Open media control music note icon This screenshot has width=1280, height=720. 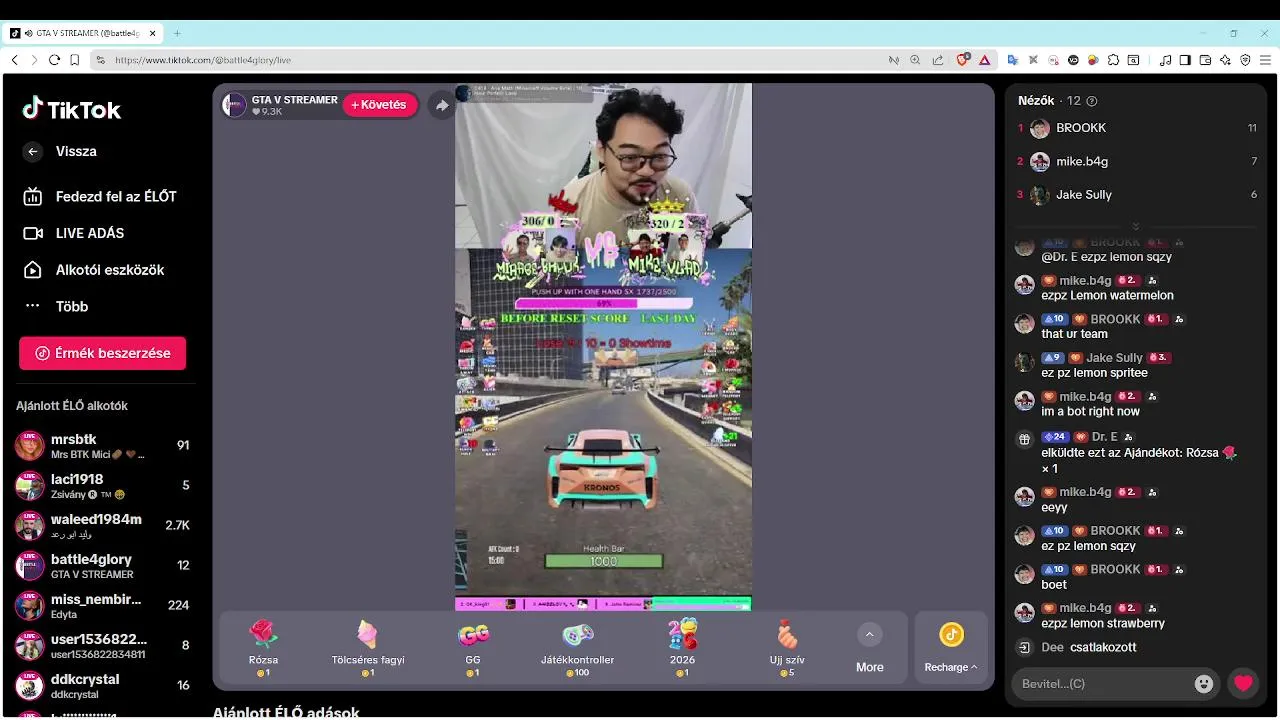[1165, 60]
